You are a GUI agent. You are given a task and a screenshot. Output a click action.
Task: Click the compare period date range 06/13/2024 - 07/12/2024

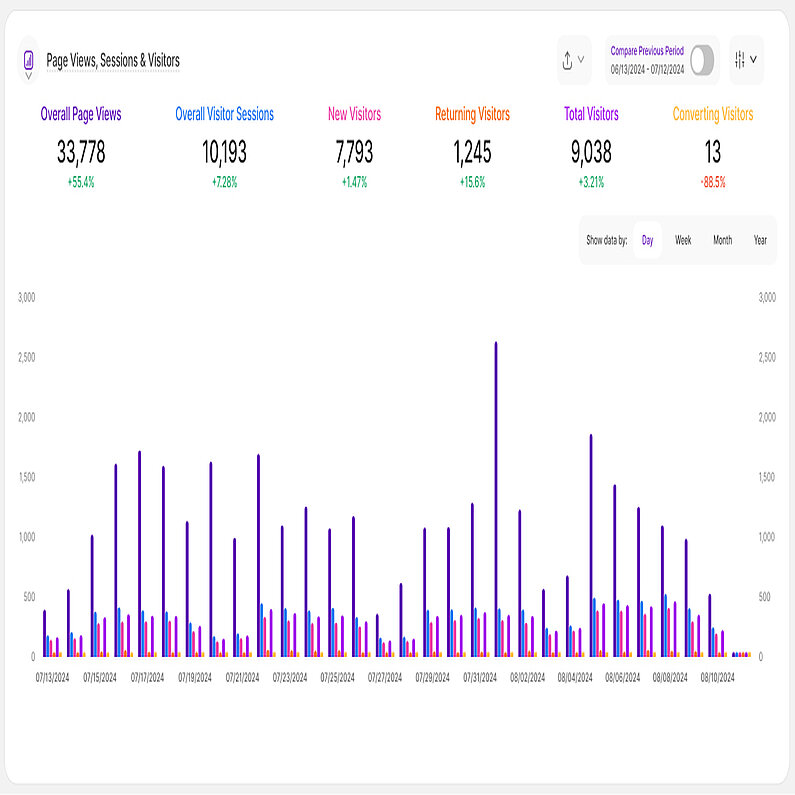pos(647,70)
